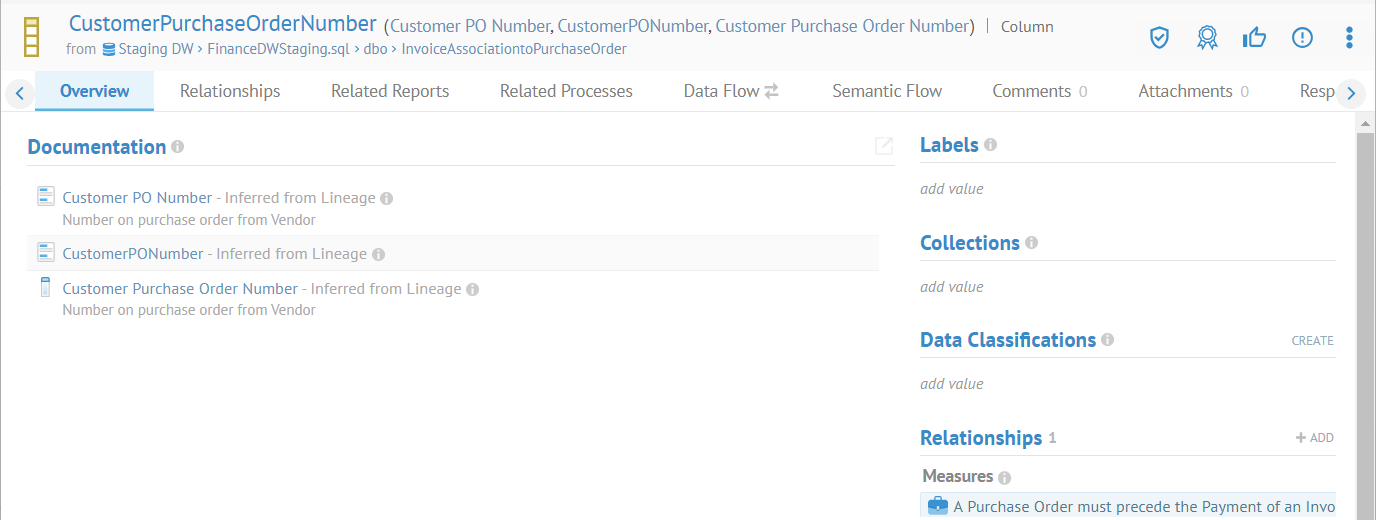This screenshot has width=1376, height=520.
Task: Click info icon beside Labels heading
Action: (x=990, y=145)
